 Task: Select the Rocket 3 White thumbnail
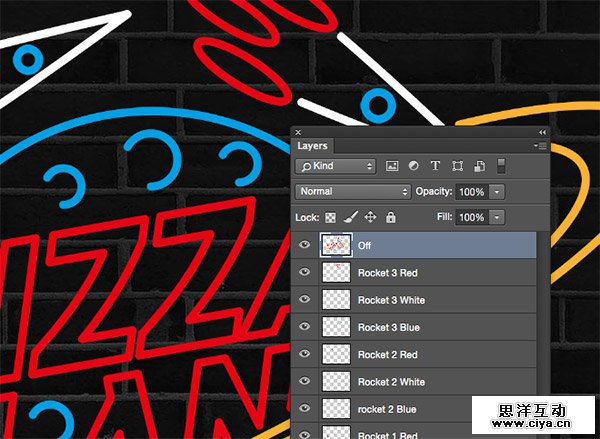coord(336,300)
